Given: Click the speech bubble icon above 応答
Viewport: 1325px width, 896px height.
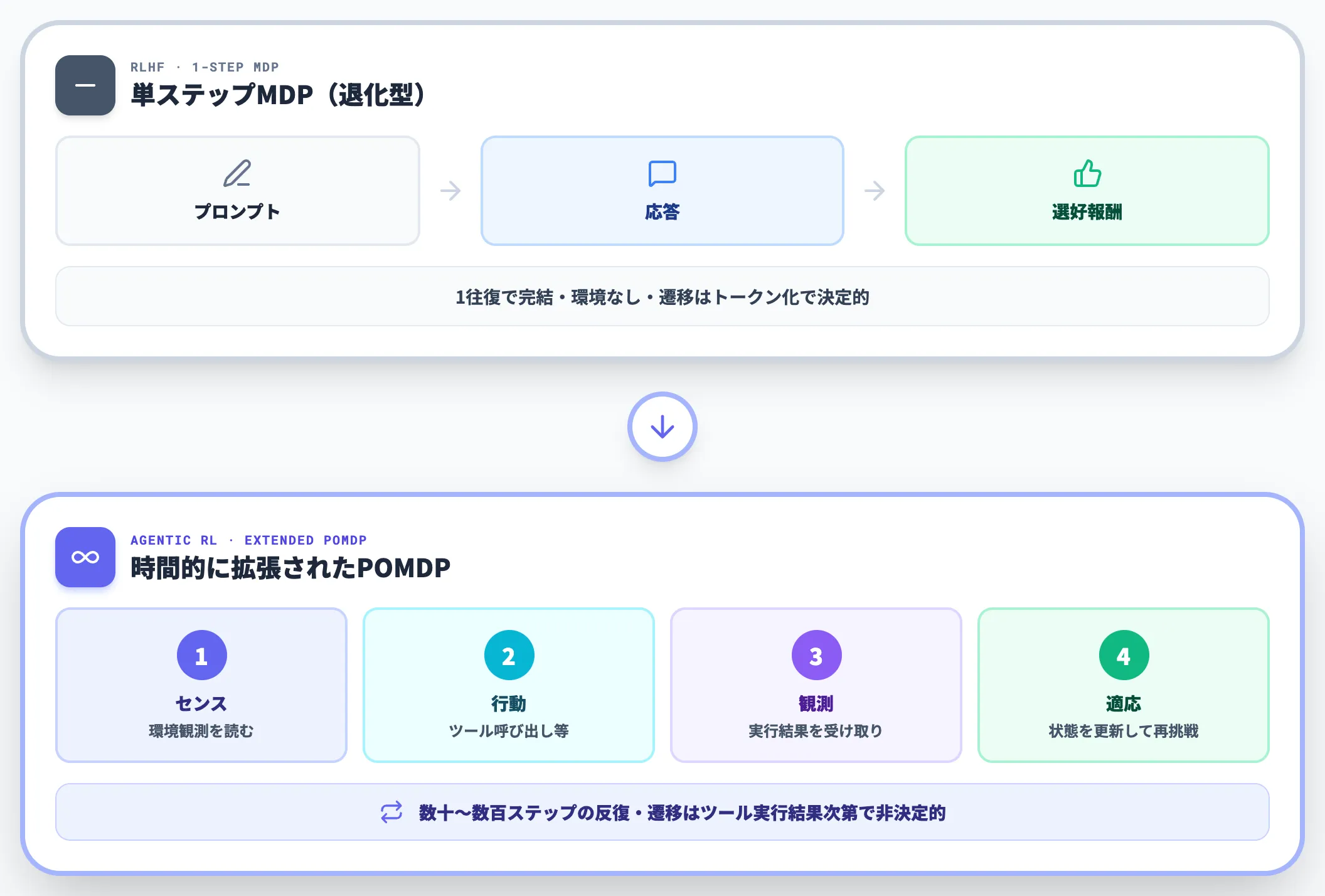Looking at the screenshot, I should pos(662,174).
